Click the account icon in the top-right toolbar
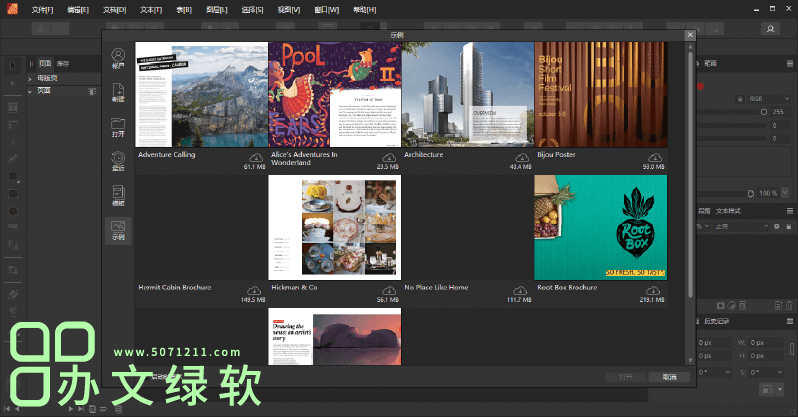Image resolution: width=798 pixels, height=418 pixels. [x=770, y=29]
